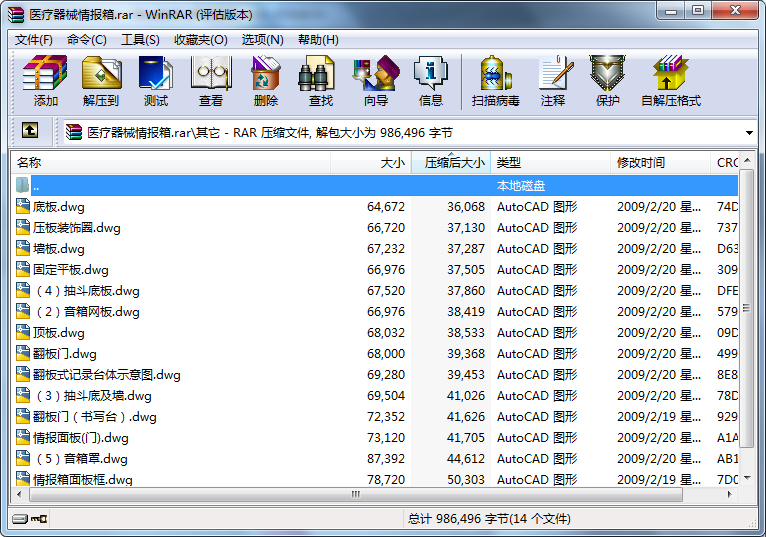Select file （2）音箱网板.dwg

[x=86, y=312]
